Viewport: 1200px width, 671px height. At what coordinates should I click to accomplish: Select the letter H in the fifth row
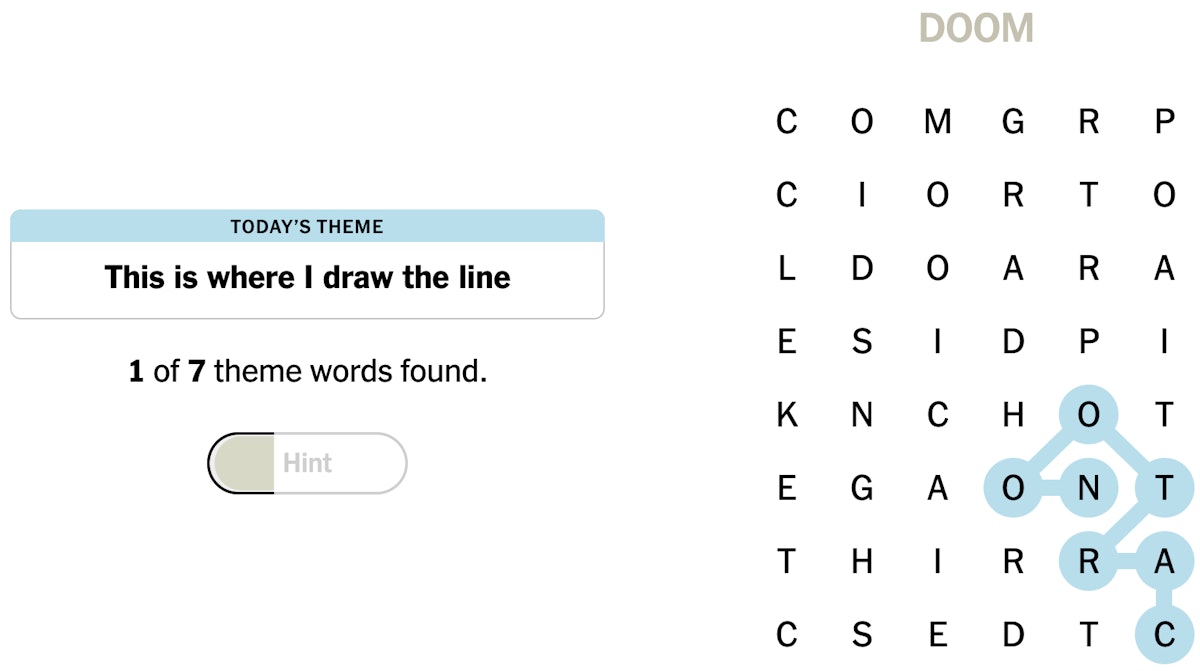(x=1013, y=415)
